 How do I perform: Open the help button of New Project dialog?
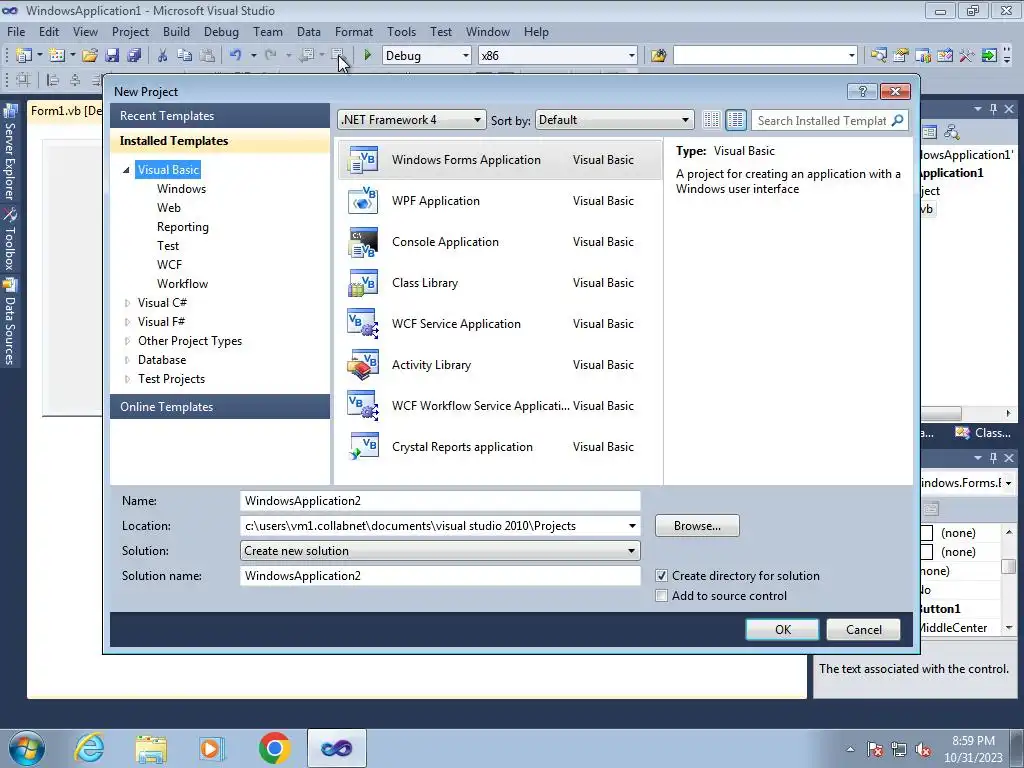(862, 91)
